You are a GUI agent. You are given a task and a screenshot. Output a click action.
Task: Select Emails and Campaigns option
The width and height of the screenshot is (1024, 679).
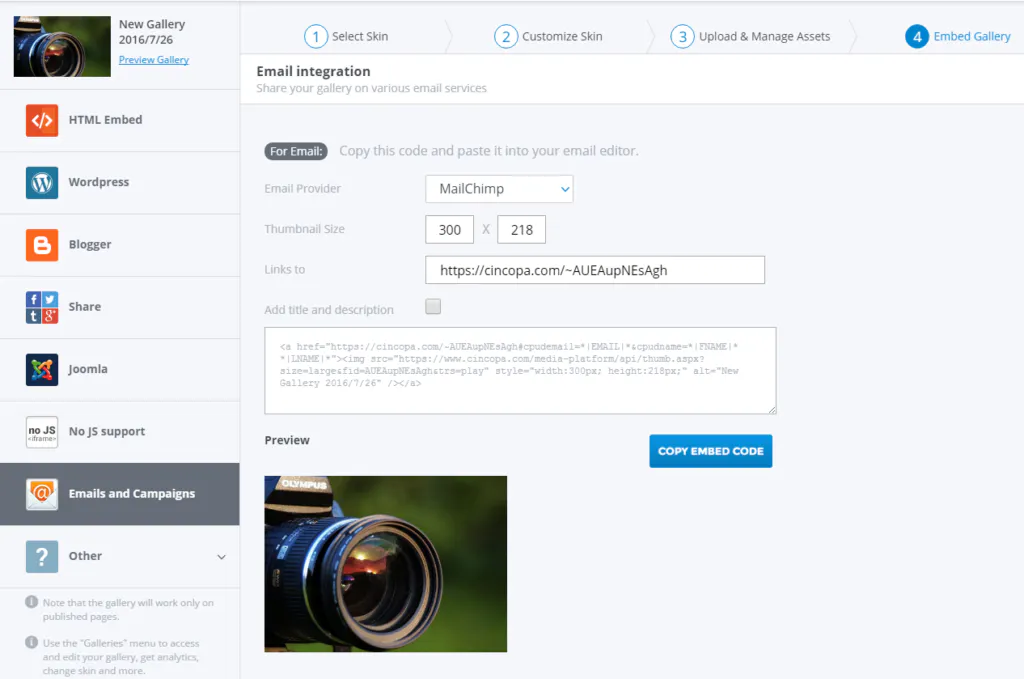tap(120, 494)
